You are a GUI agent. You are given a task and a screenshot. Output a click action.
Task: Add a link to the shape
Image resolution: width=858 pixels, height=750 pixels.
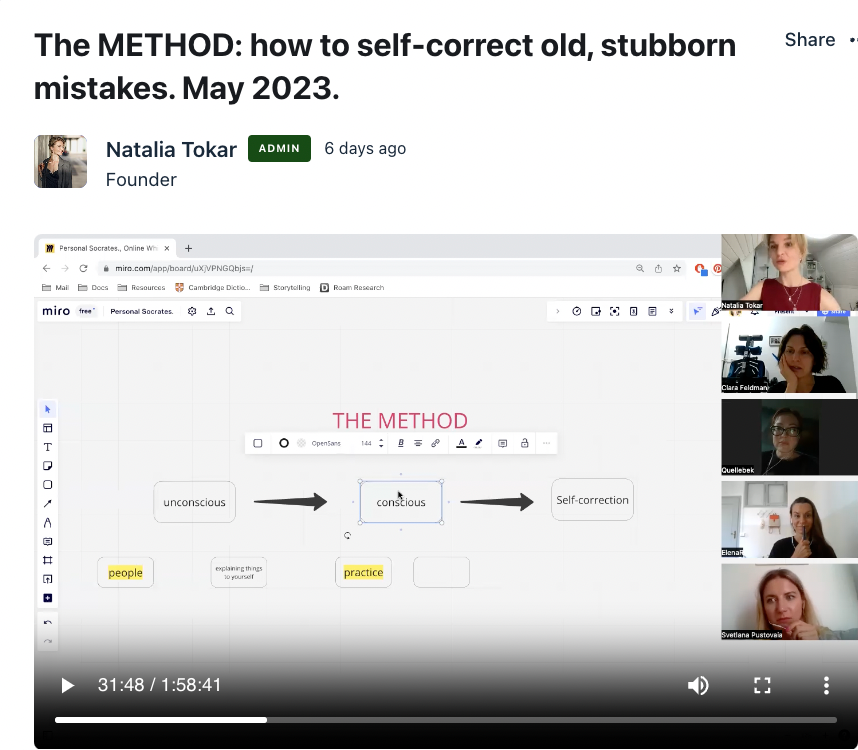[436, 443]
